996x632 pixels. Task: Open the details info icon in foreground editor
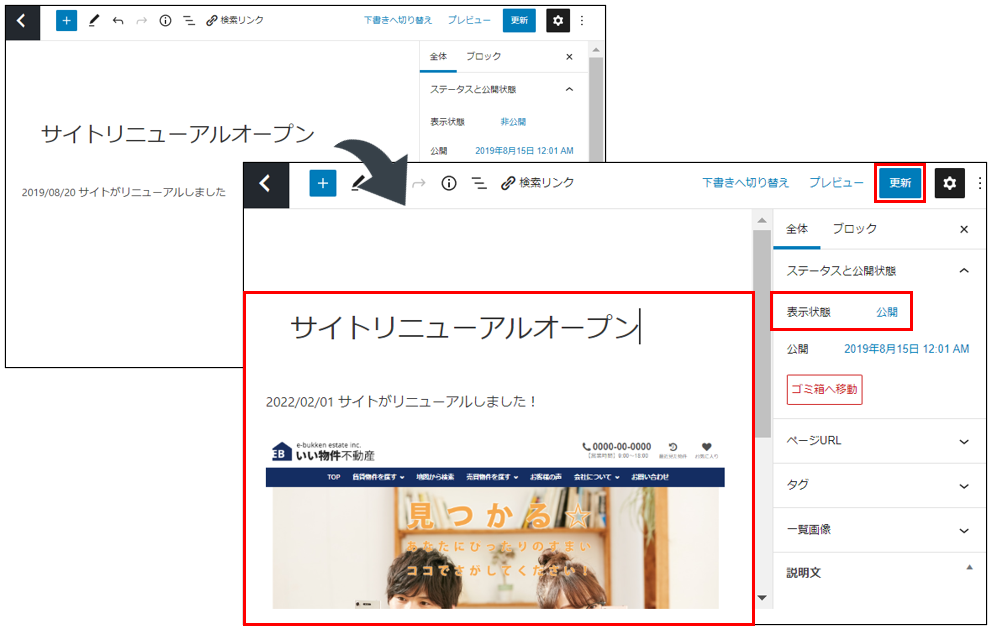[449, 183]
